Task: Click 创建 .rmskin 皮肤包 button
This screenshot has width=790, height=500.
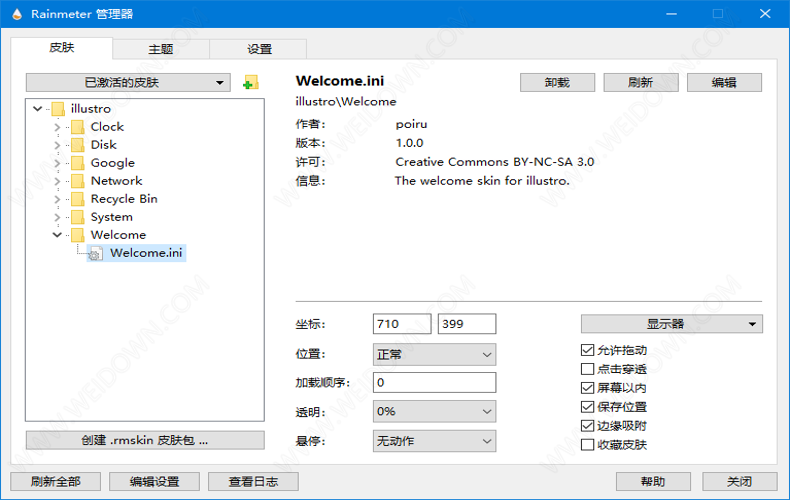Action: coord(145,441)
